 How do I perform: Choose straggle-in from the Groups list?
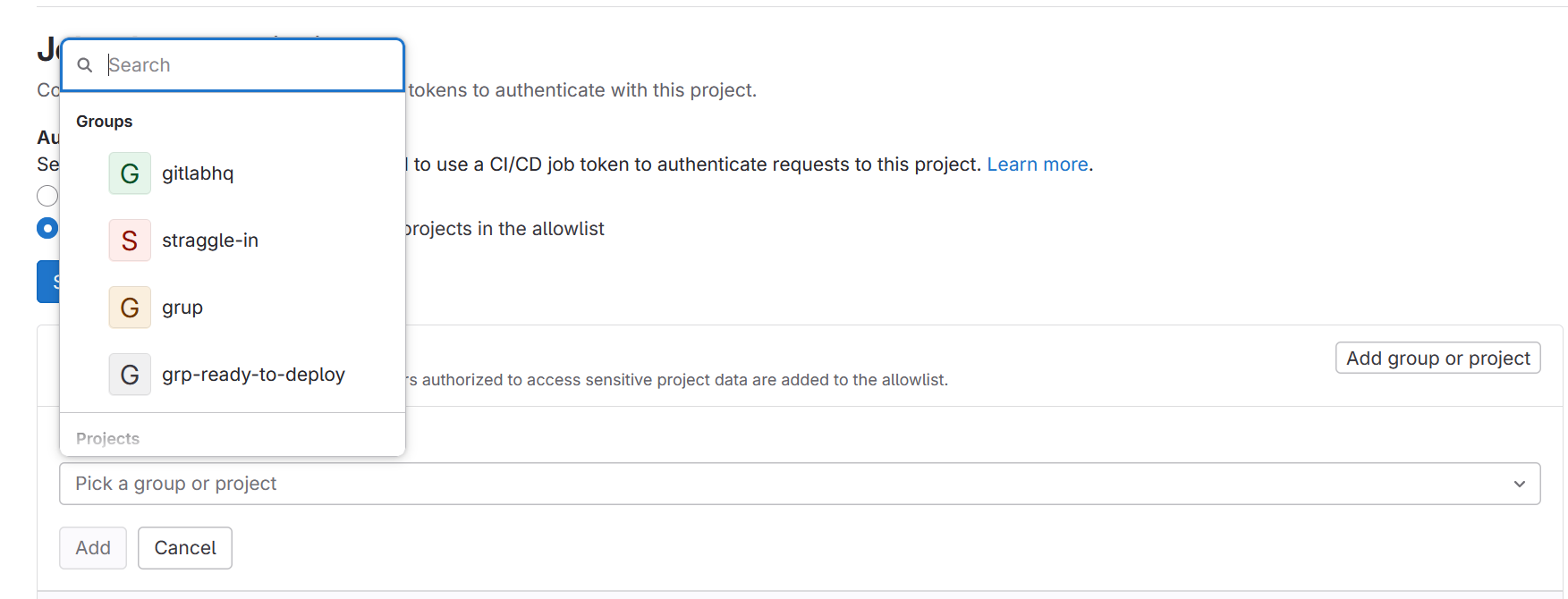pos(210,240)
